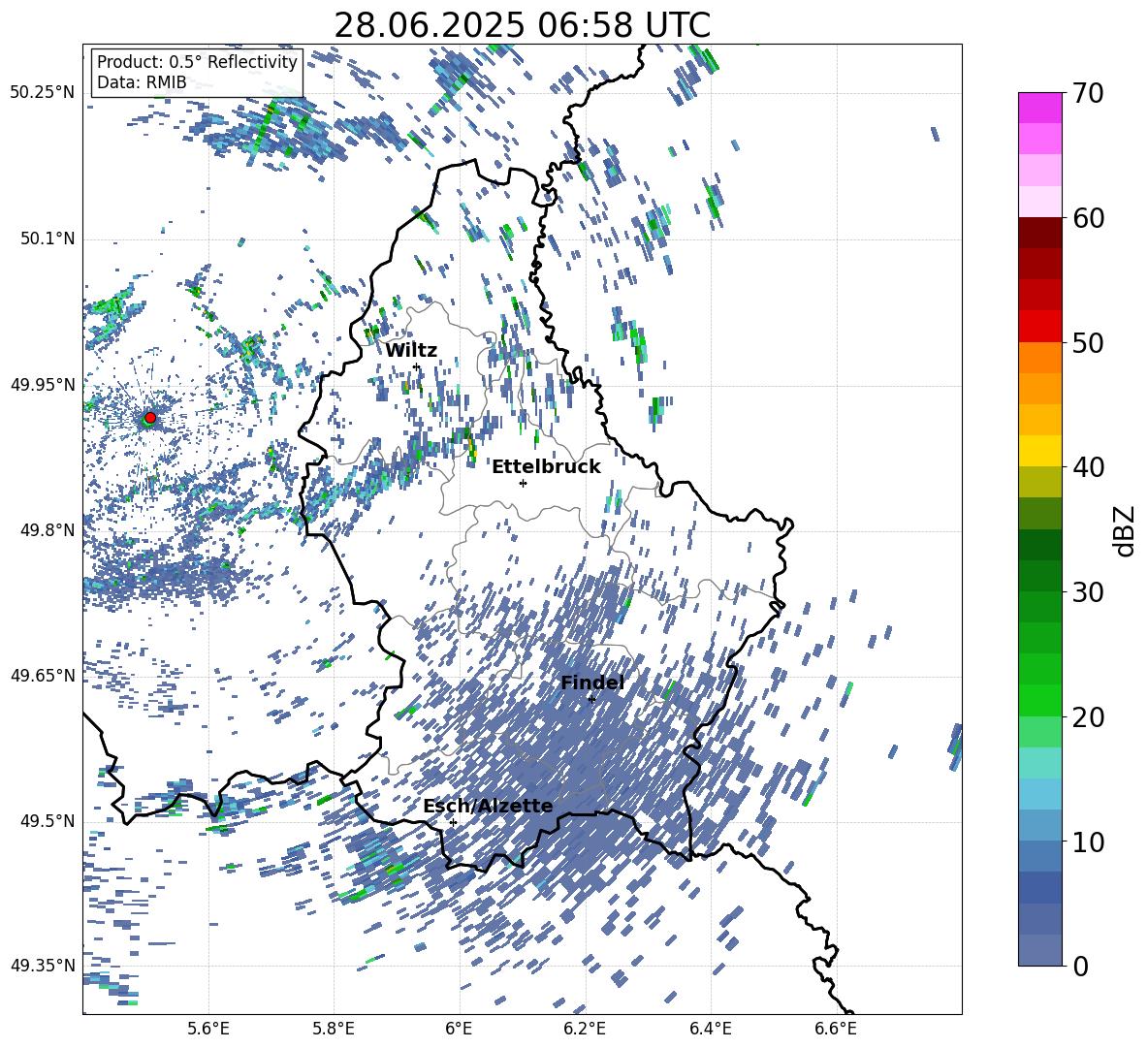Click the colorbar tick value 20

1088,717
